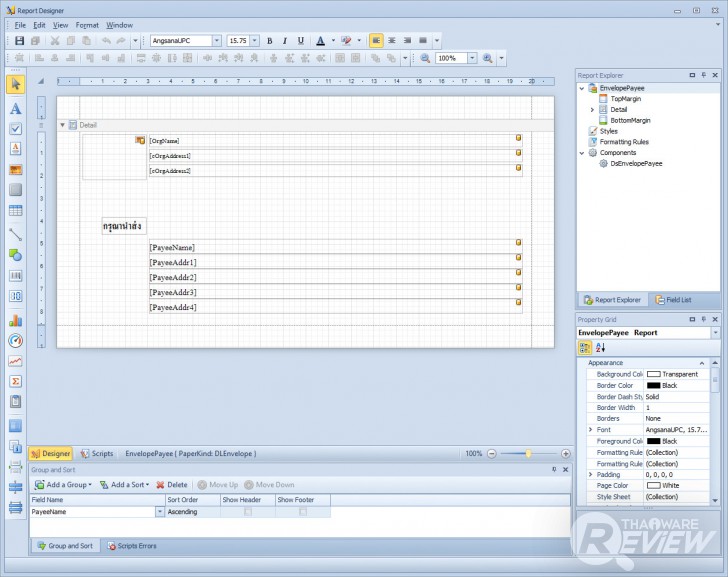728x577 pixels.
Task: Toggle the Show Header checkbox for PayeeName
Action: coord(248,512)
